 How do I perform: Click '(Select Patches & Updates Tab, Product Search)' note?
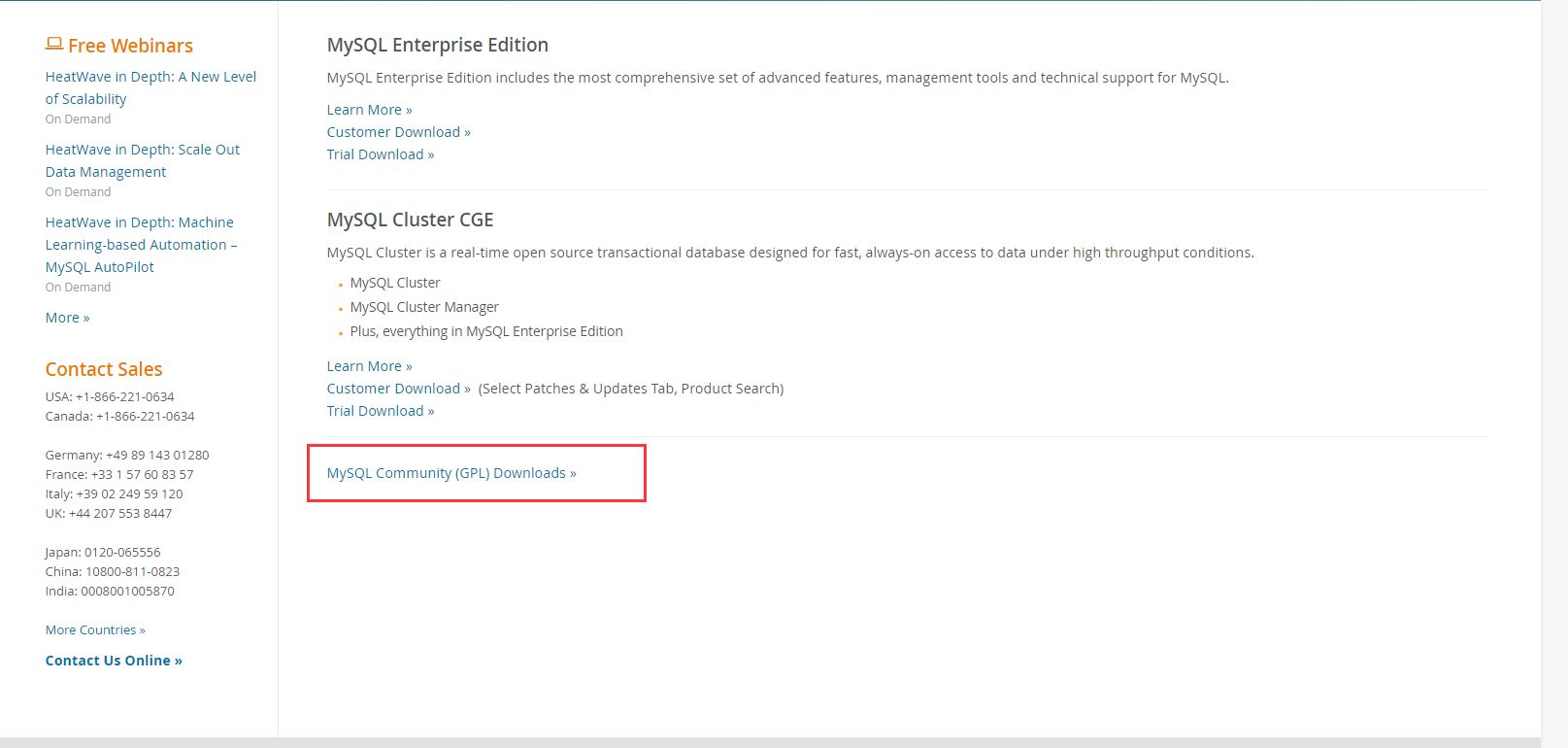pyautogui.click(x=631, y=389)
